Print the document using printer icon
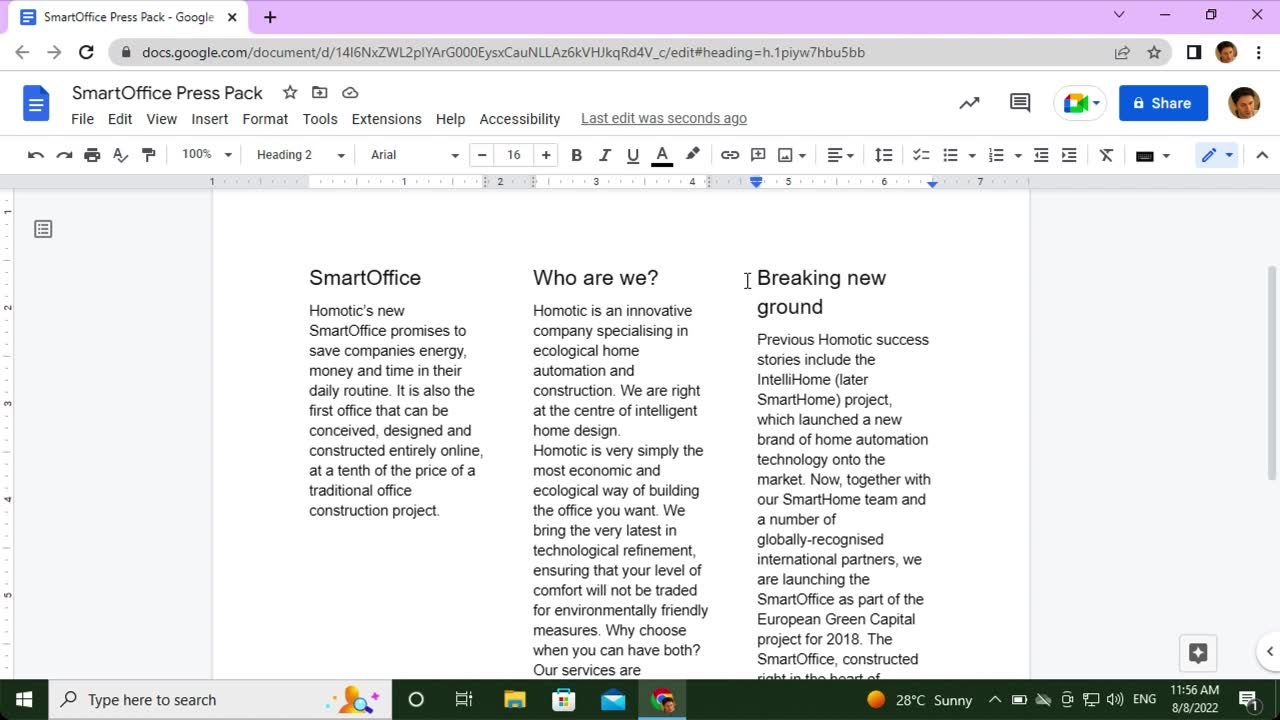This screenshot has height=720, width=1280. coord(92,155)
